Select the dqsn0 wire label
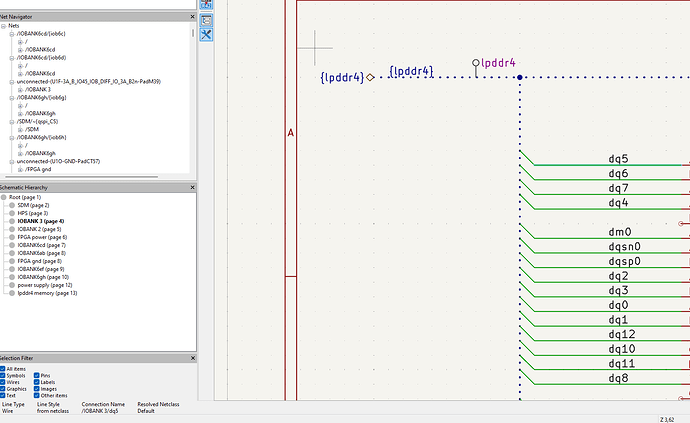The width and height of the screenshot is (690, 423). click(x=624, y=246)
